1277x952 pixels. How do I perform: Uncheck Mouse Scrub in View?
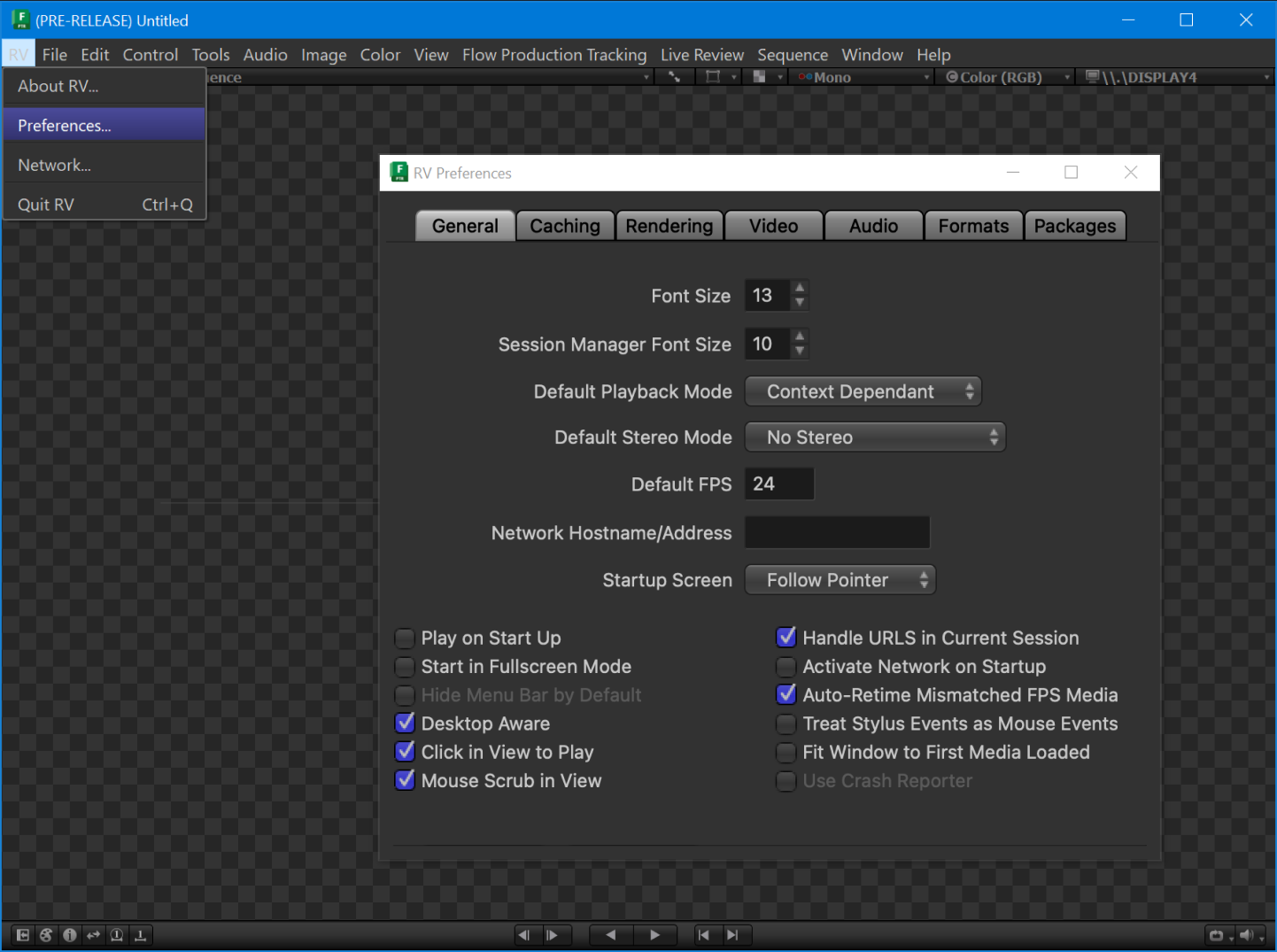tap(405, 780)
